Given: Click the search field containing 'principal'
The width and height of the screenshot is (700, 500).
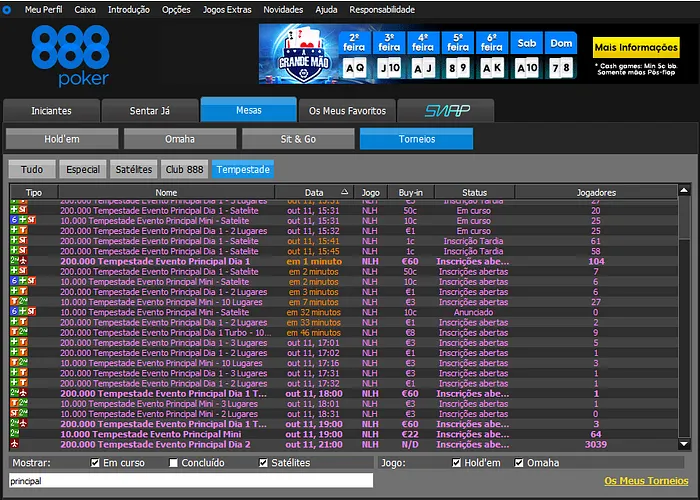Looking at the screenshot, I should pos(191,481).
